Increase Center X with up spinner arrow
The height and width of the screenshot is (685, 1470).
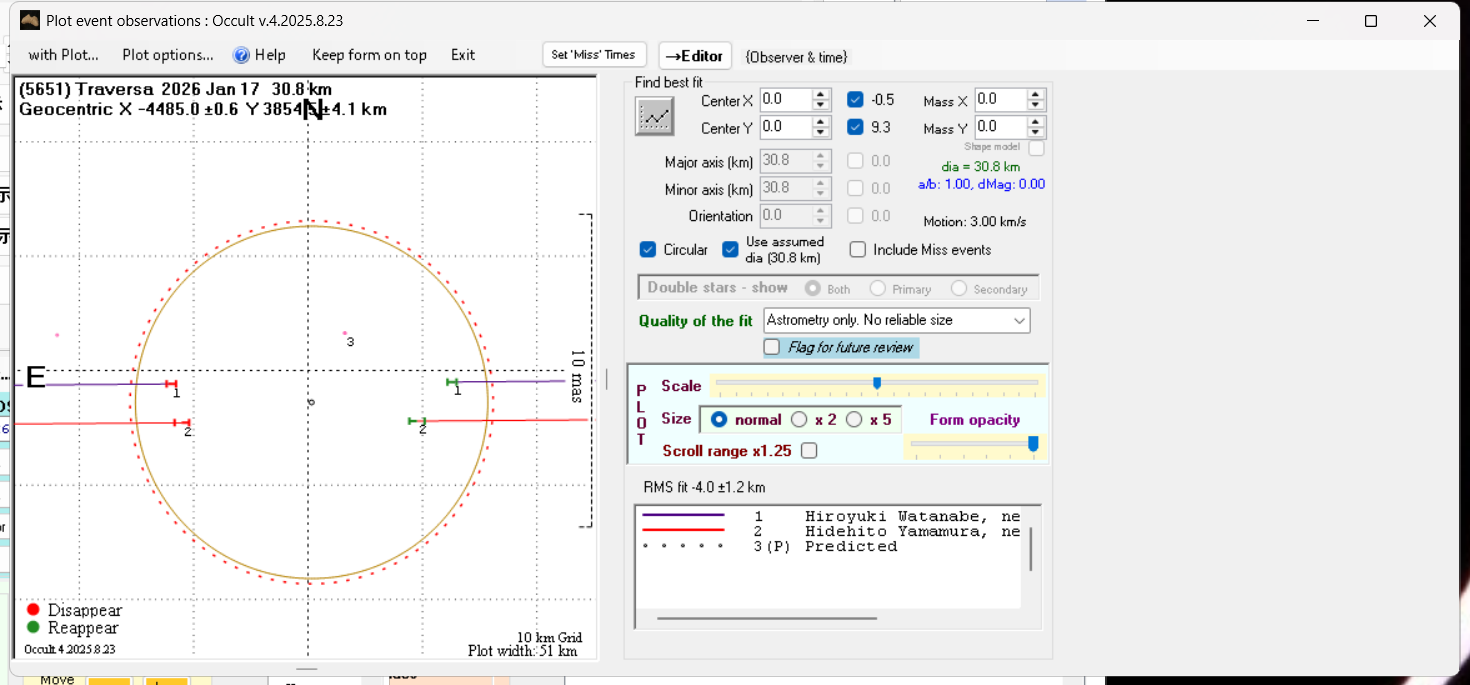pos(821,95)
